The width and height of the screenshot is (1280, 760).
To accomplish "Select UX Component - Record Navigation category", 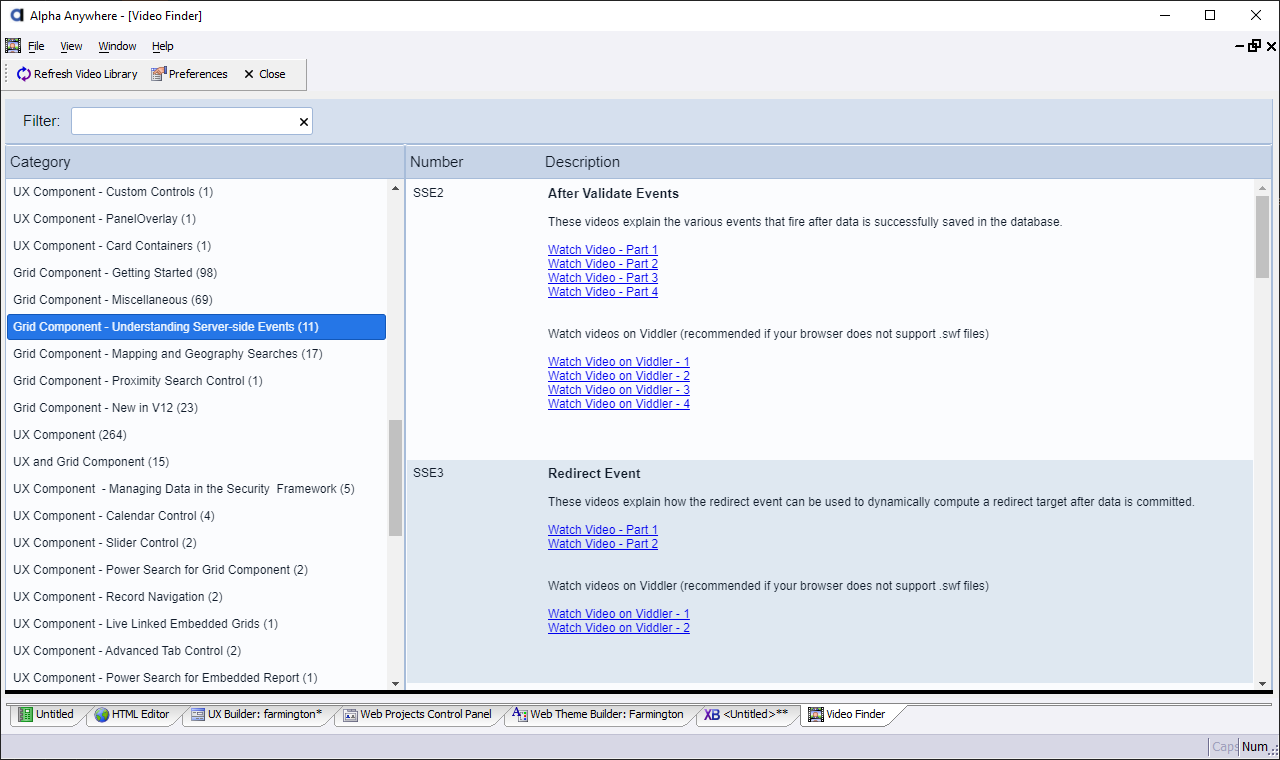I will tap(196, 597).
